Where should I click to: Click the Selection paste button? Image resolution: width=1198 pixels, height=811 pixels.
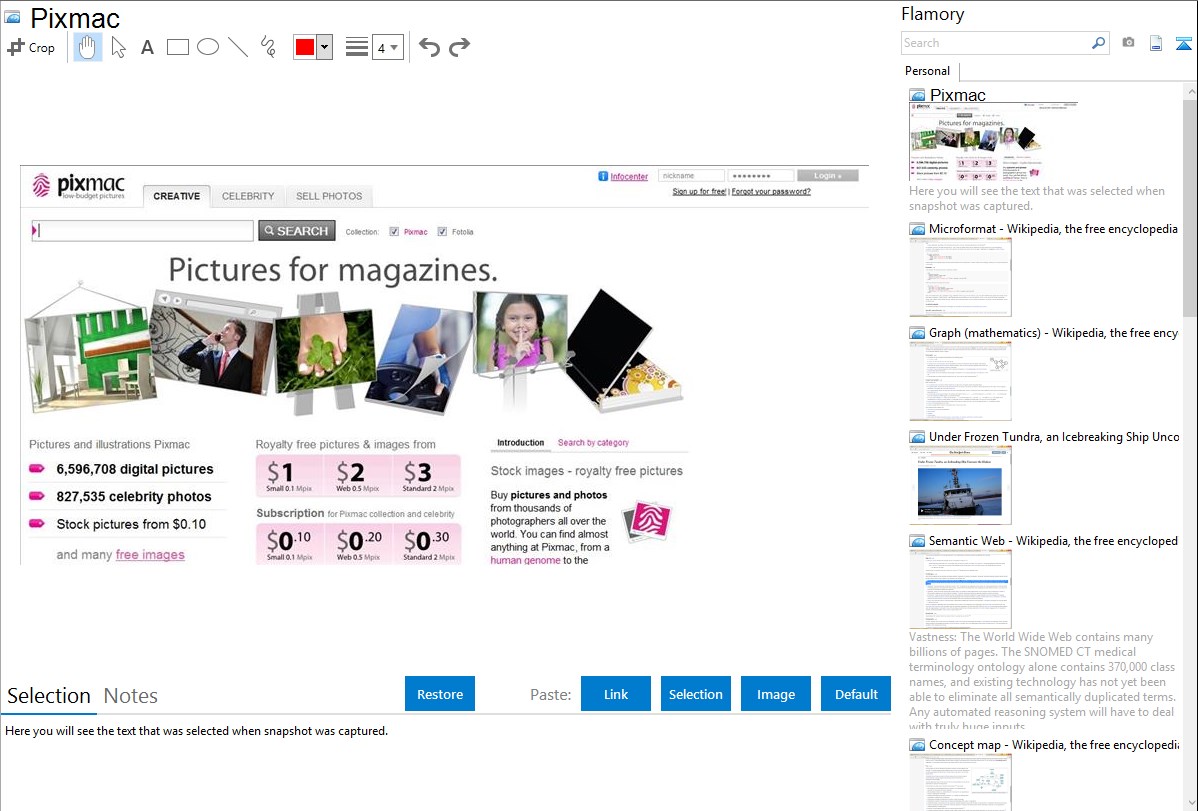coord(696,694)
